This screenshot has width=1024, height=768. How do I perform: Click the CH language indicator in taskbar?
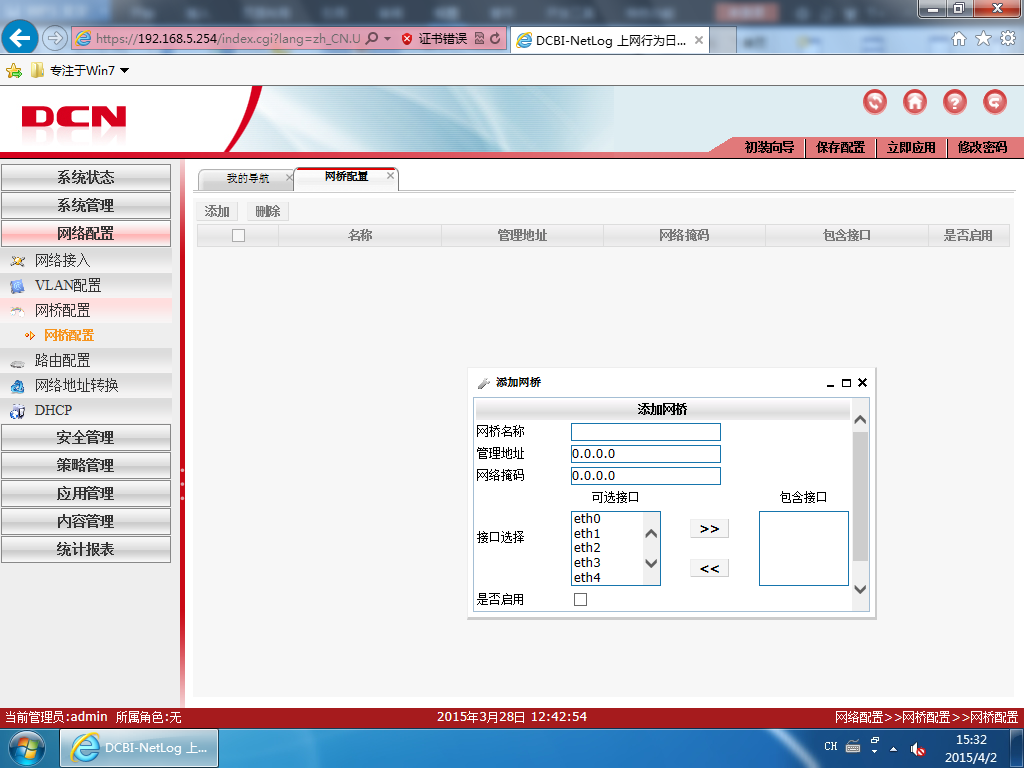point(830,746)
